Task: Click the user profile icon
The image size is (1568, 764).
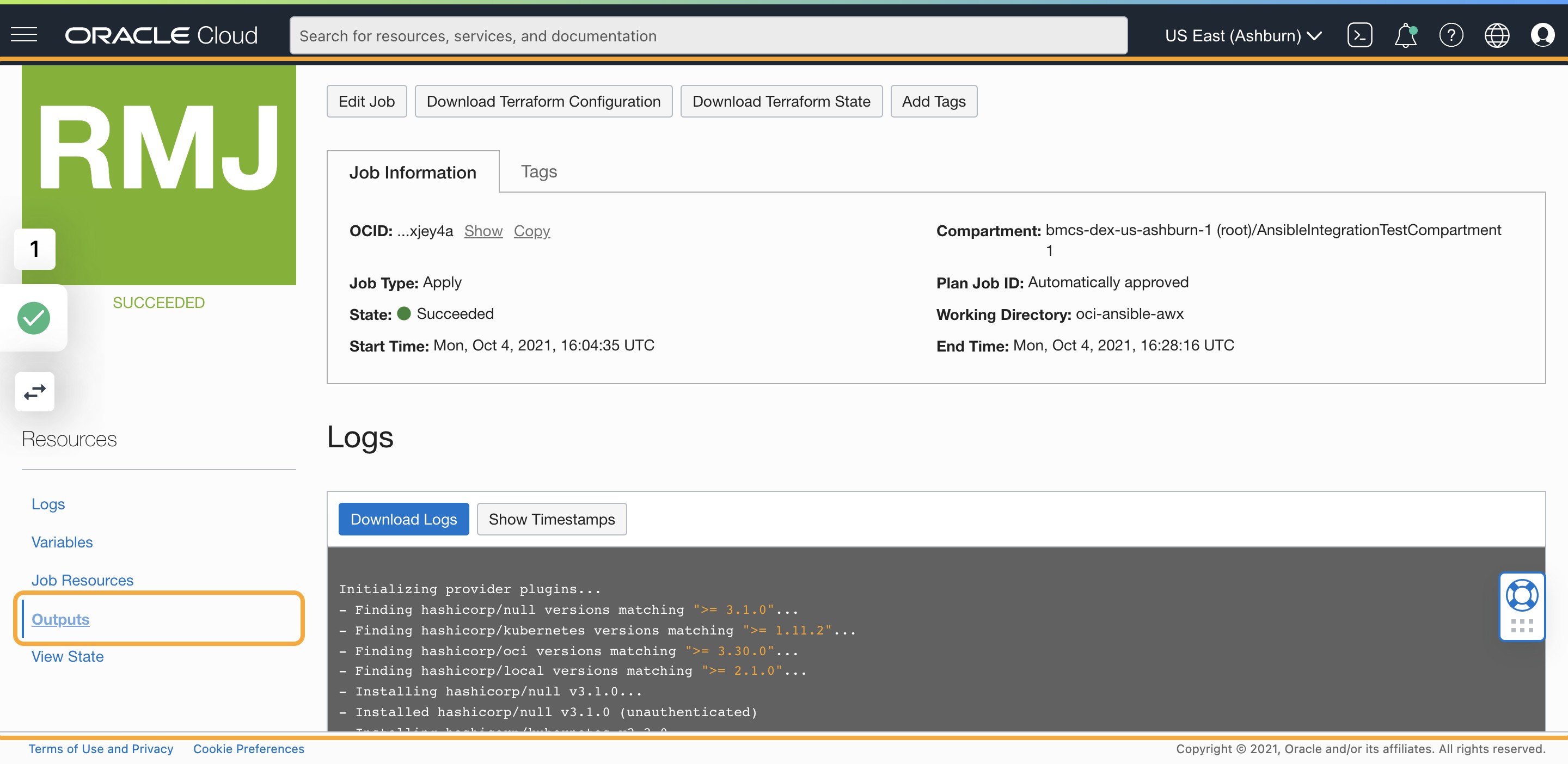Action: tap(1543, 35)
